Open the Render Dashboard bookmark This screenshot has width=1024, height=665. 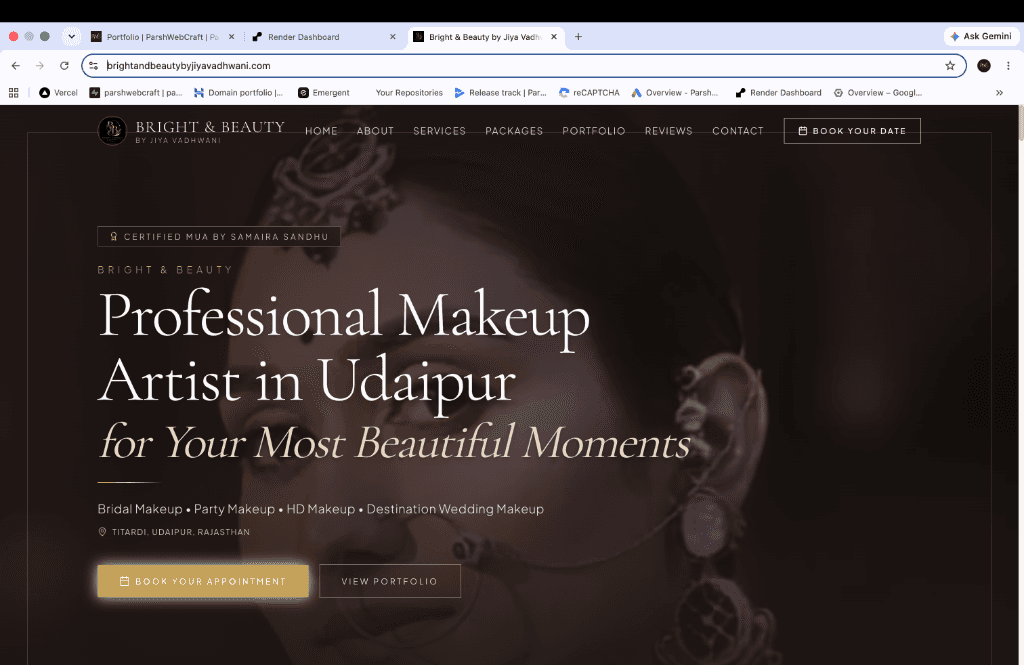(x=778, y=93)
